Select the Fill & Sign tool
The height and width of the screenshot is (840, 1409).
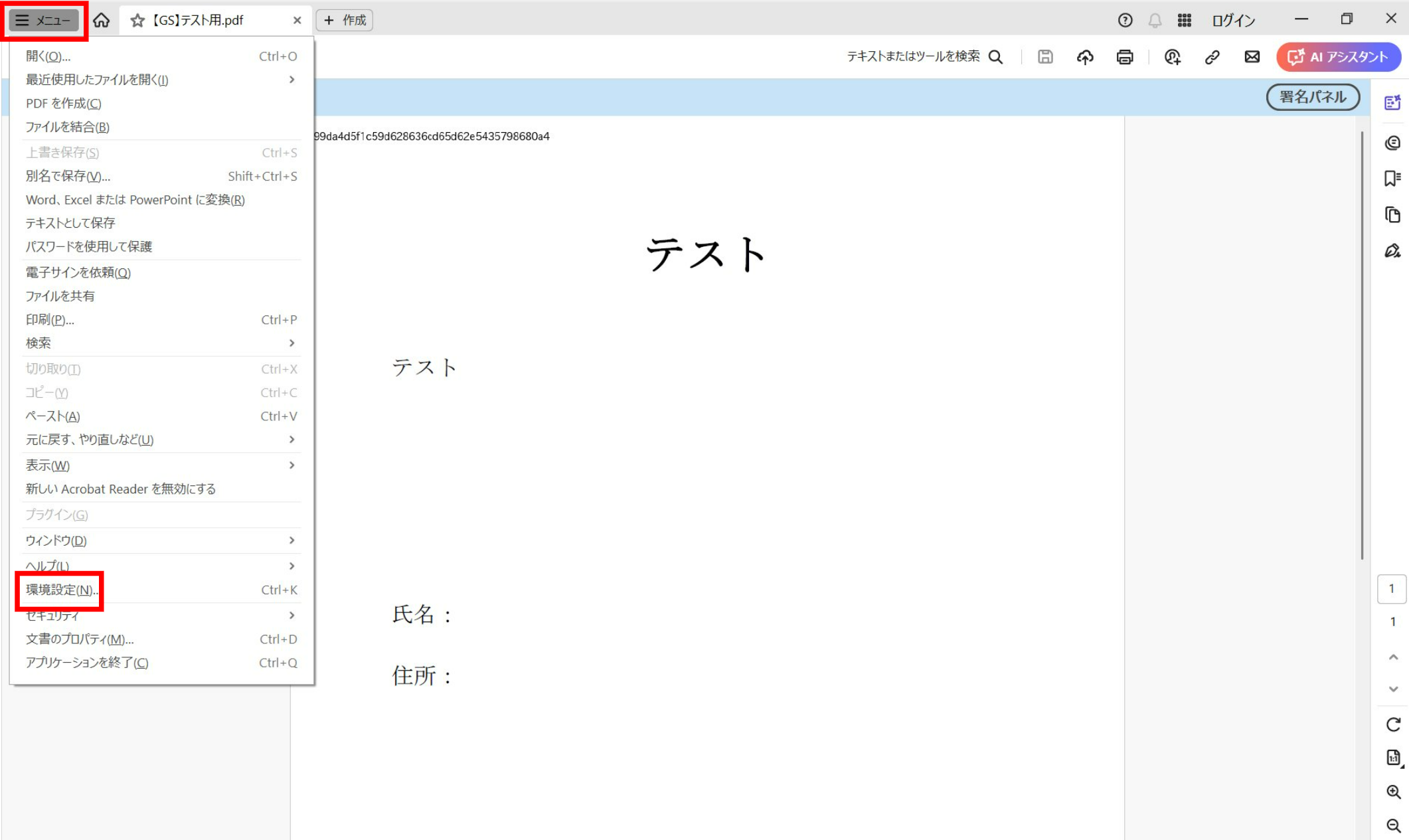coord(1392,250)
